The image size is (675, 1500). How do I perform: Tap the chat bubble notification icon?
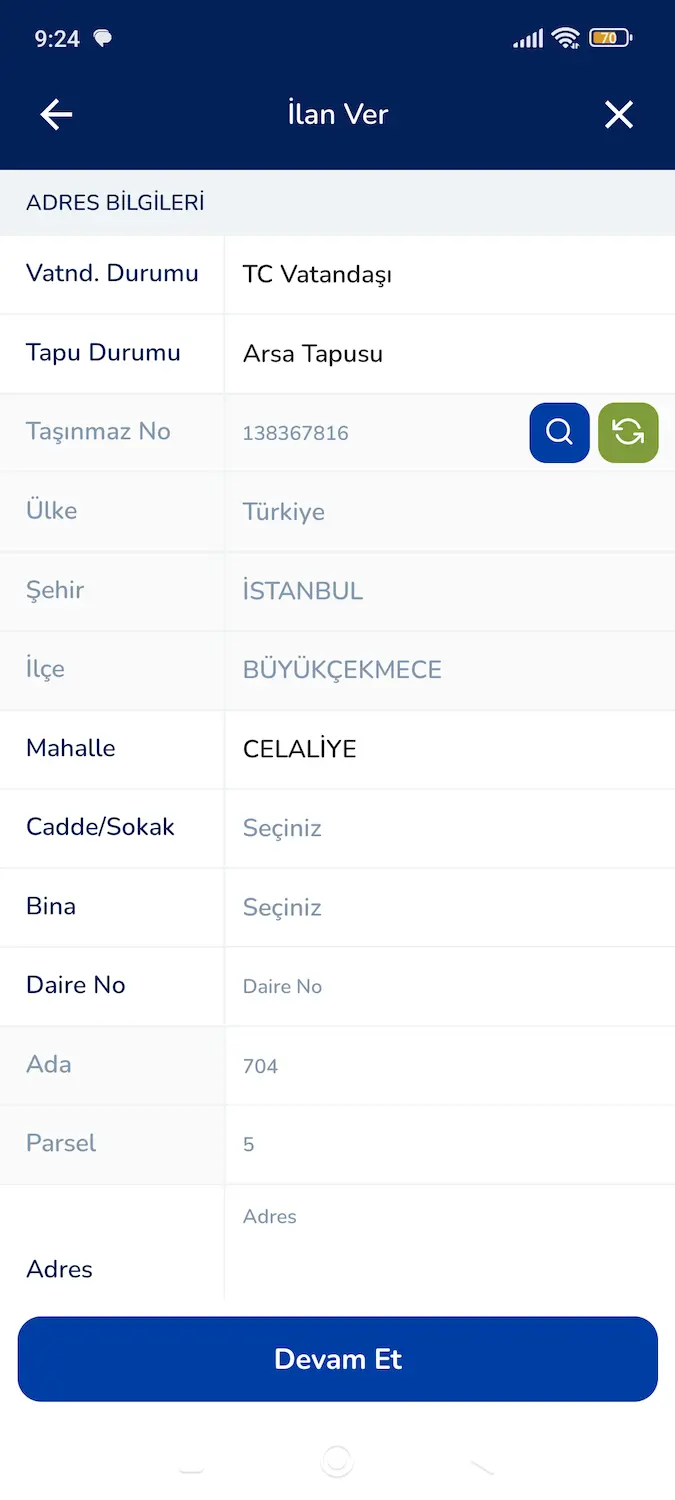102,39
